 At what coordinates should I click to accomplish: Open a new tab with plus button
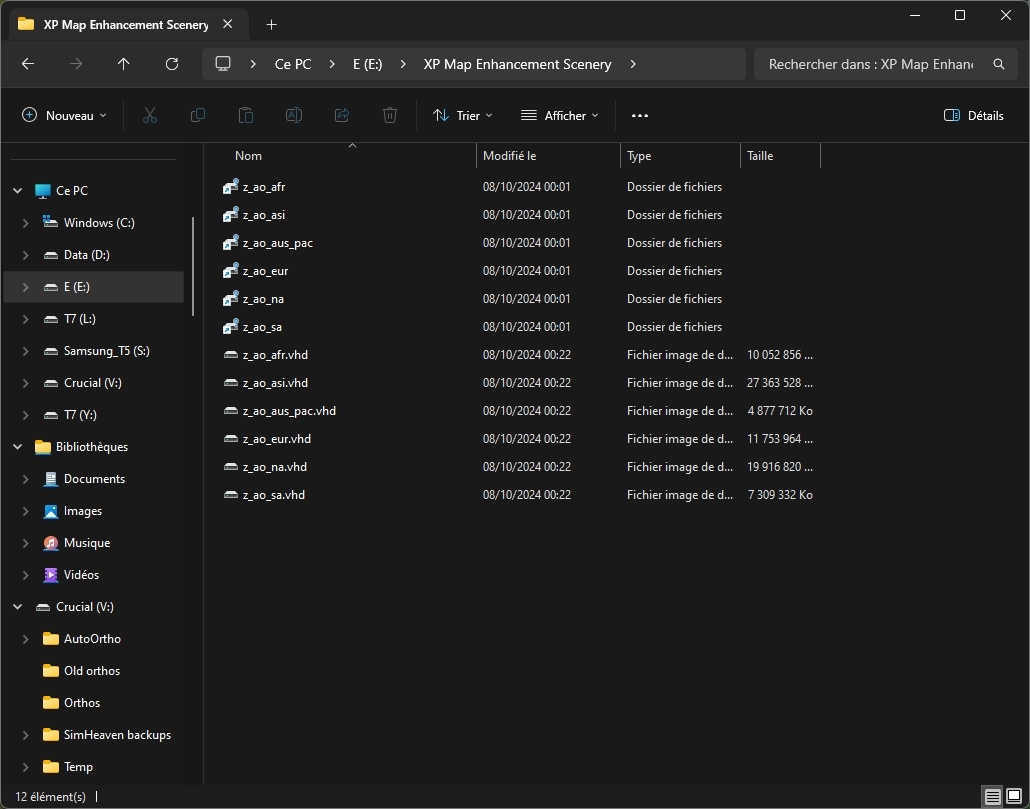pos(271,24)
